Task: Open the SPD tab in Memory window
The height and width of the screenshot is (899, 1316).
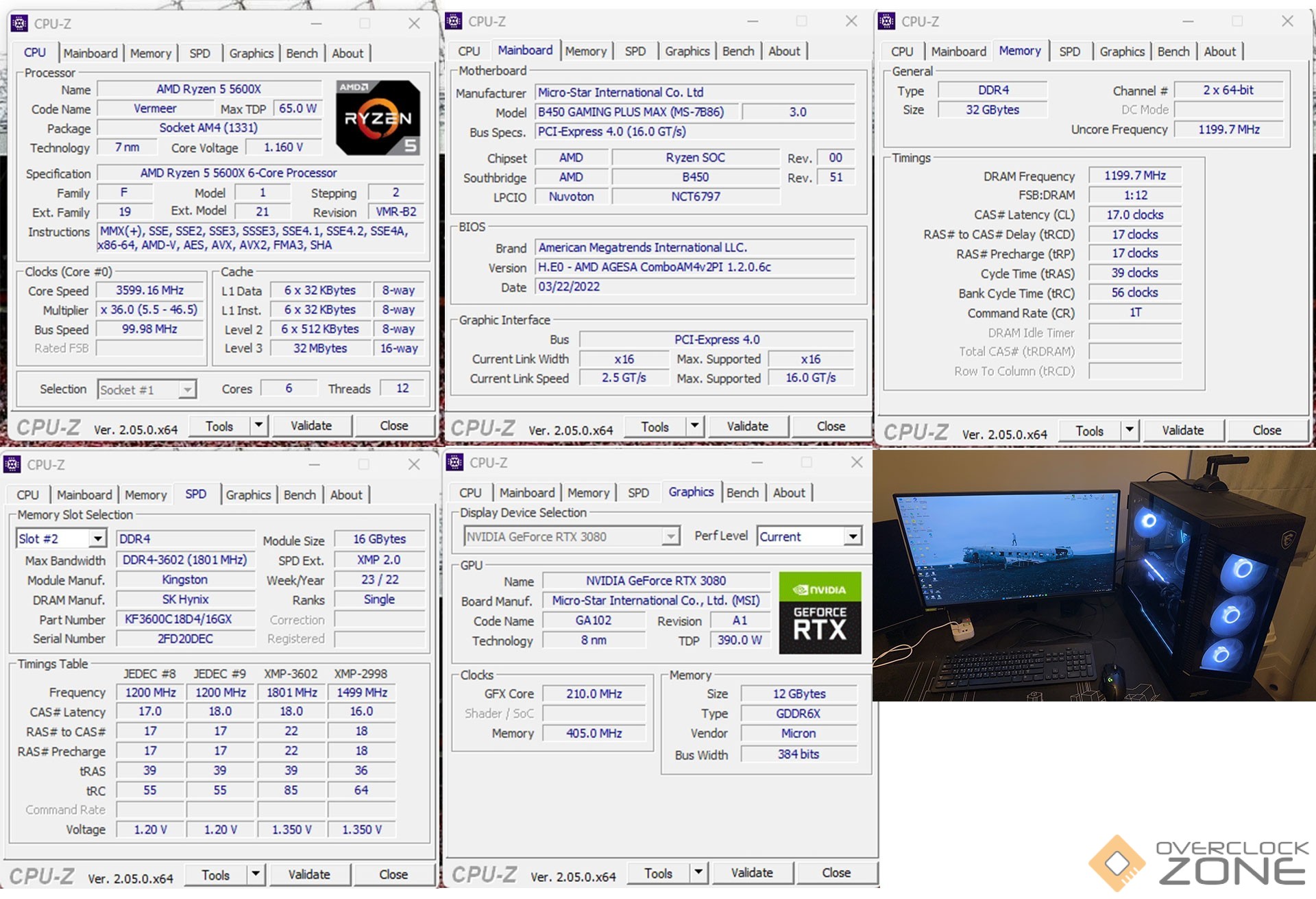Action: coord(1069,52)
